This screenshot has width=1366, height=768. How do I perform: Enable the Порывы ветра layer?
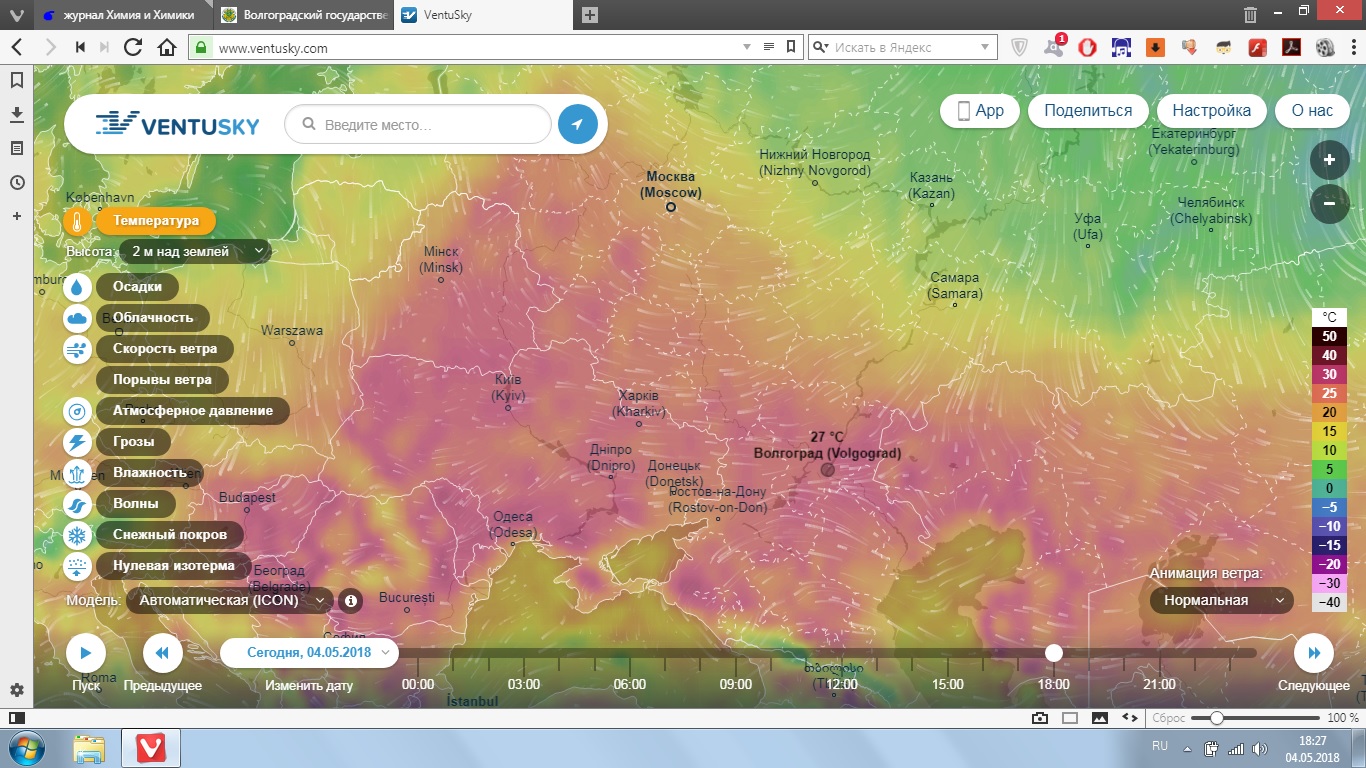(162, 380)
